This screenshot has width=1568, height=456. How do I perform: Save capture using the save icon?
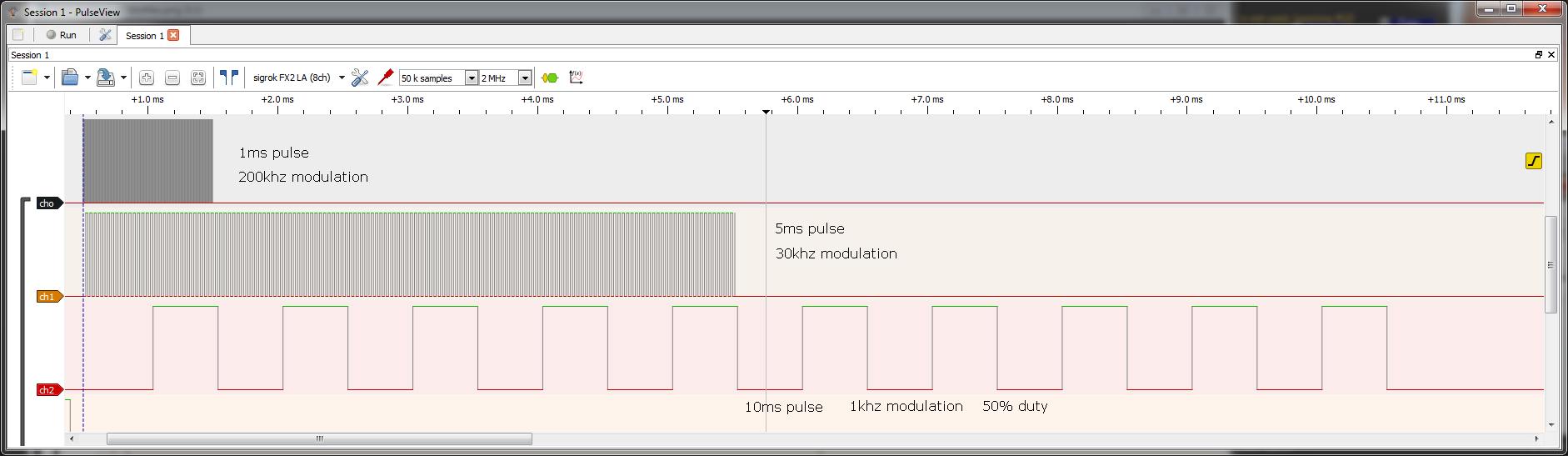pyautogui.click(x=106, y=78)
